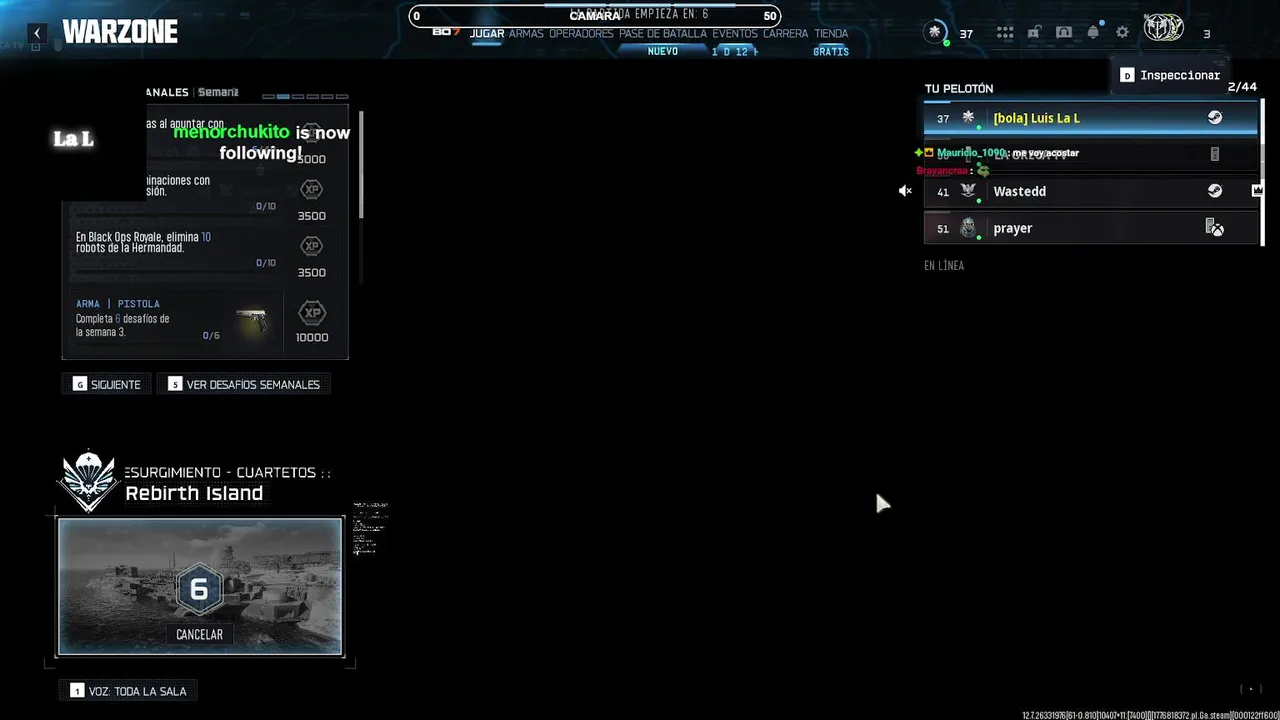Click the Steam platform icon for Wastedd
Image resolution: width=1280 pixels, height=720 pixels.
coord(1214,191)
